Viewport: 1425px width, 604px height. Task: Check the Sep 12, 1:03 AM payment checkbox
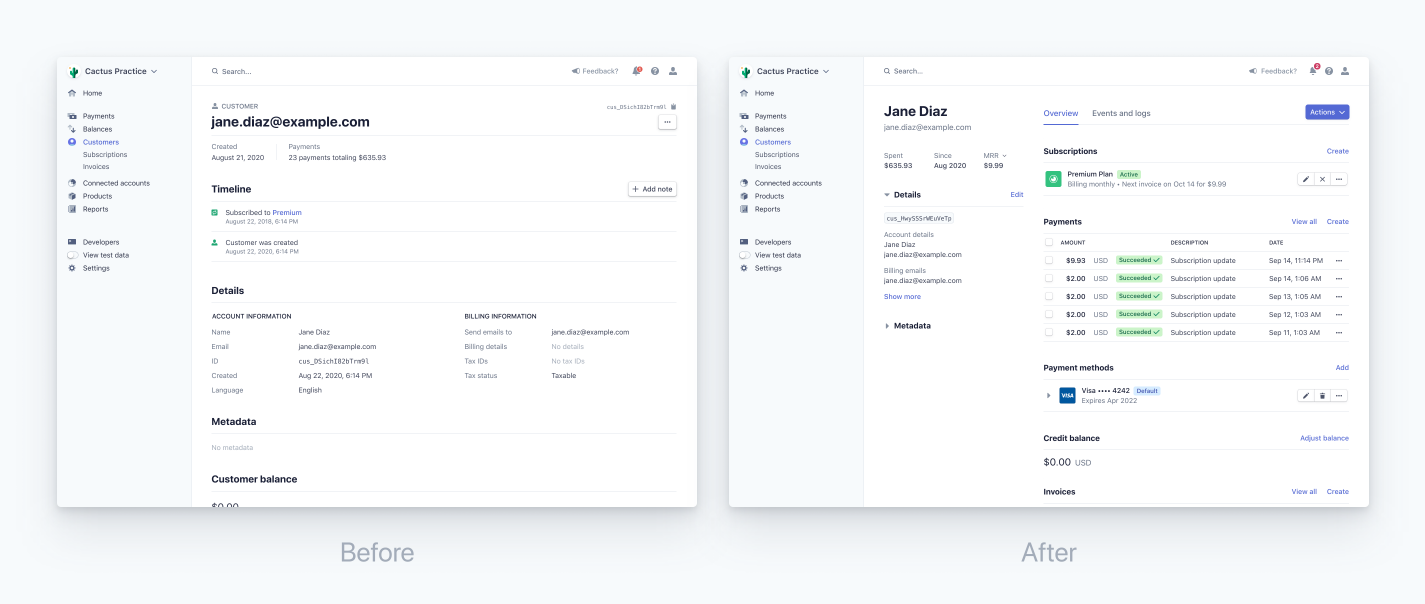click(x=1049, y=314)
